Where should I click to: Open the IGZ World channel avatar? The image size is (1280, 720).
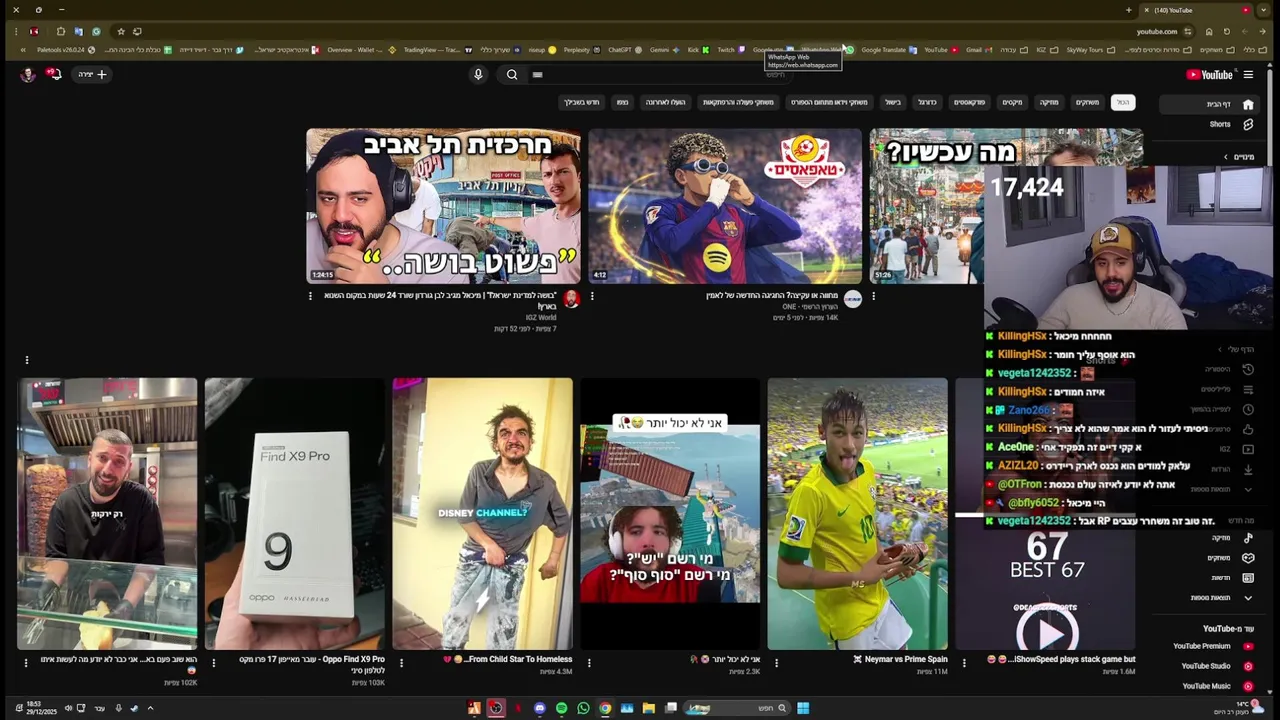pos(571,299)
